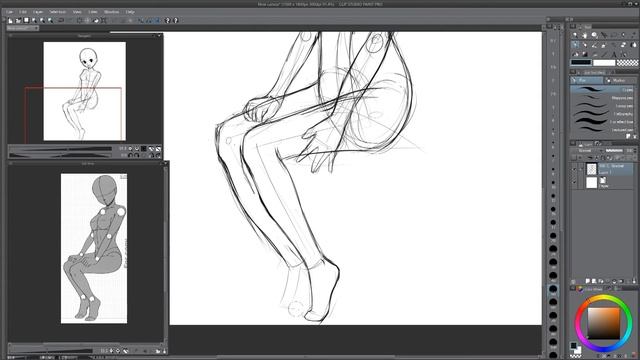Switch to the Pen sub tool tab
640x360 pixels.
tap(587, 80)
